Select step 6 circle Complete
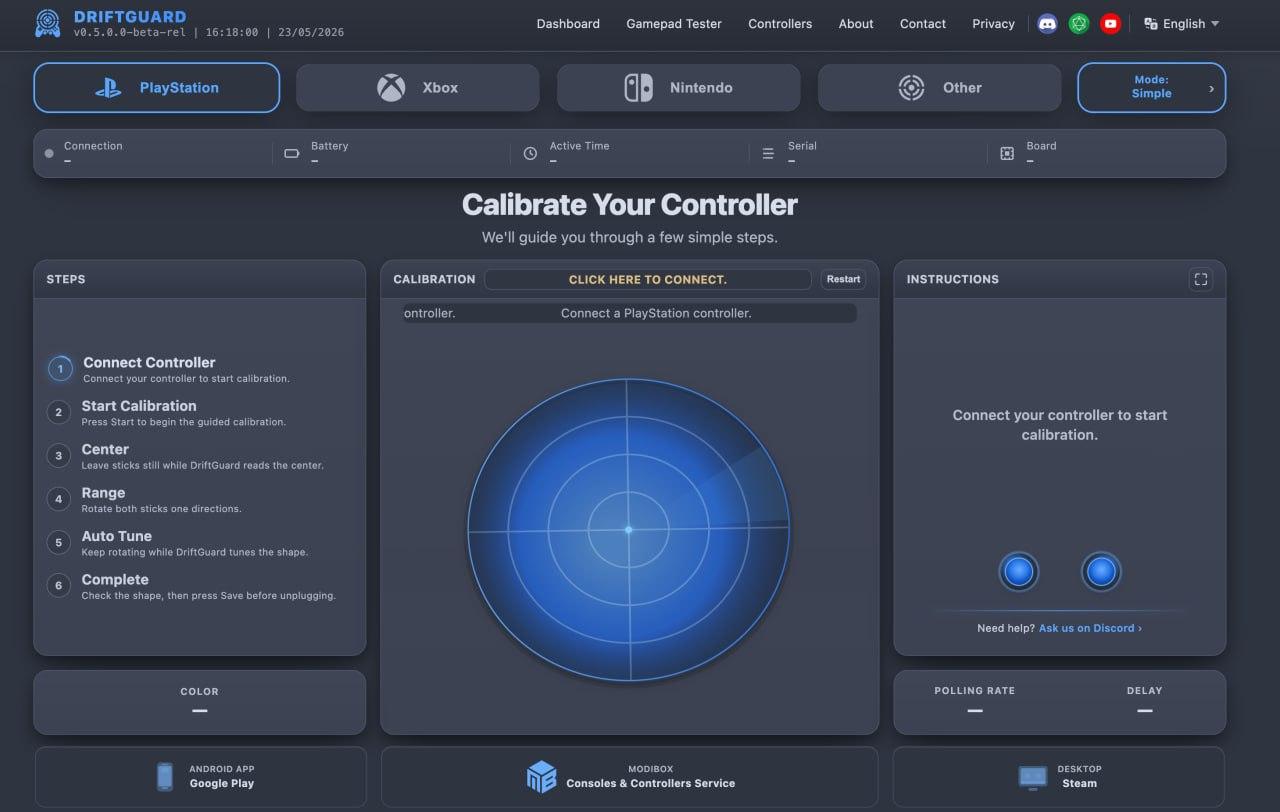Image resolution: width=1280 pixels, height=812 pixels. [x=59, y=586]
